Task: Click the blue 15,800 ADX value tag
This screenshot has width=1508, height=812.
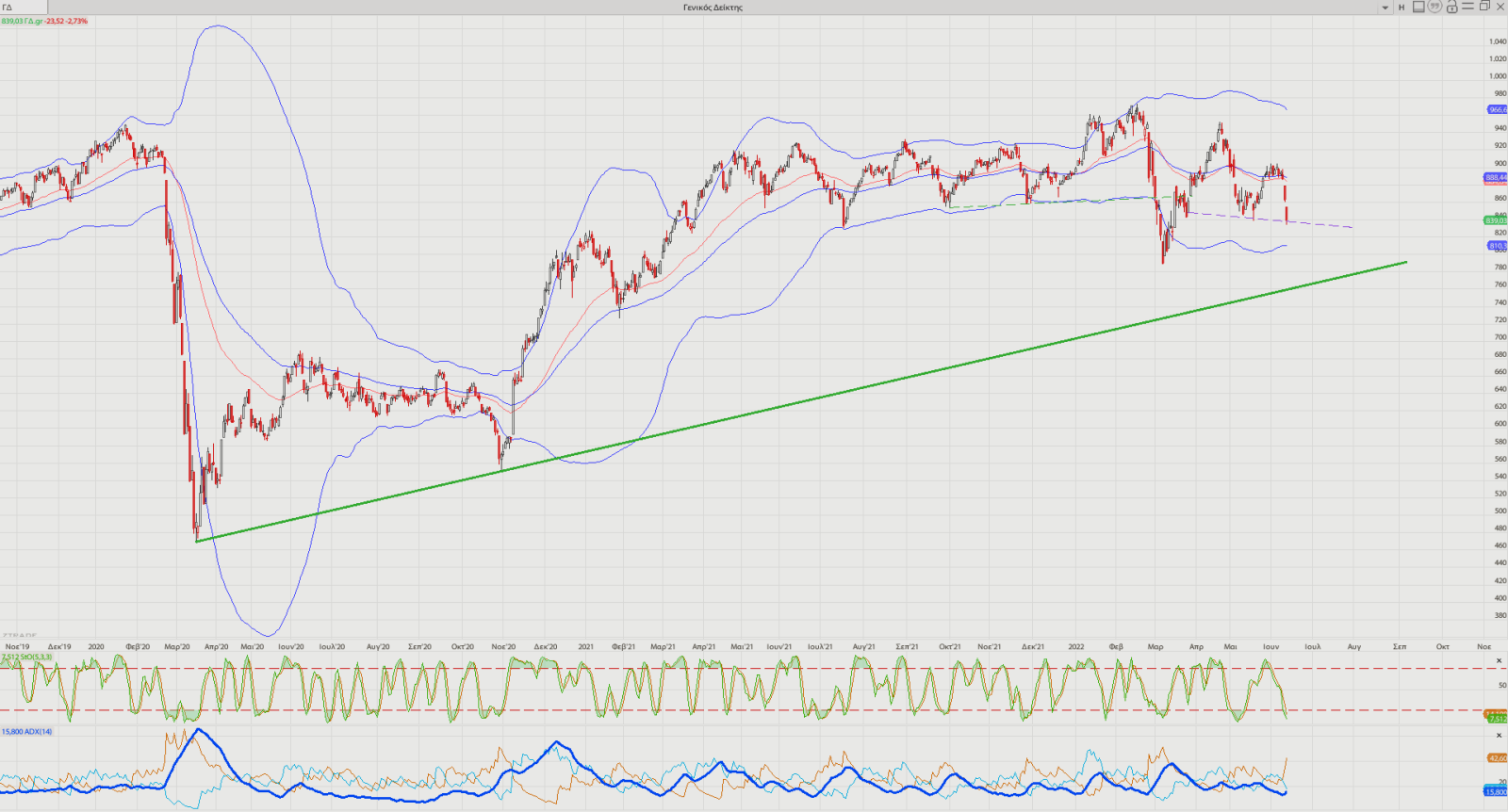Action: [1495, 791]
